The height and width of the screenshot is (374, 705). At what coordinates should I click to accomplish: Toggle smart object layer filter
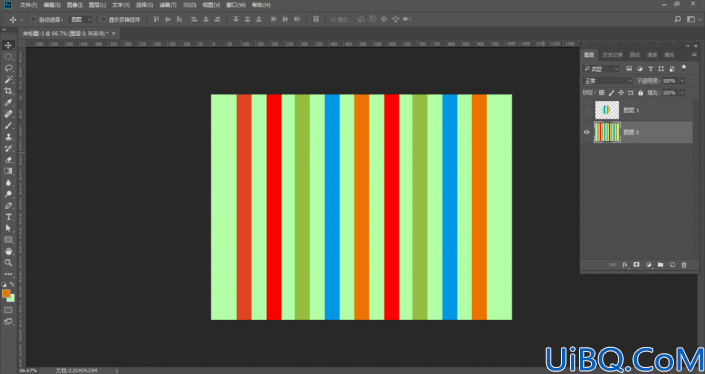point(672,69)
